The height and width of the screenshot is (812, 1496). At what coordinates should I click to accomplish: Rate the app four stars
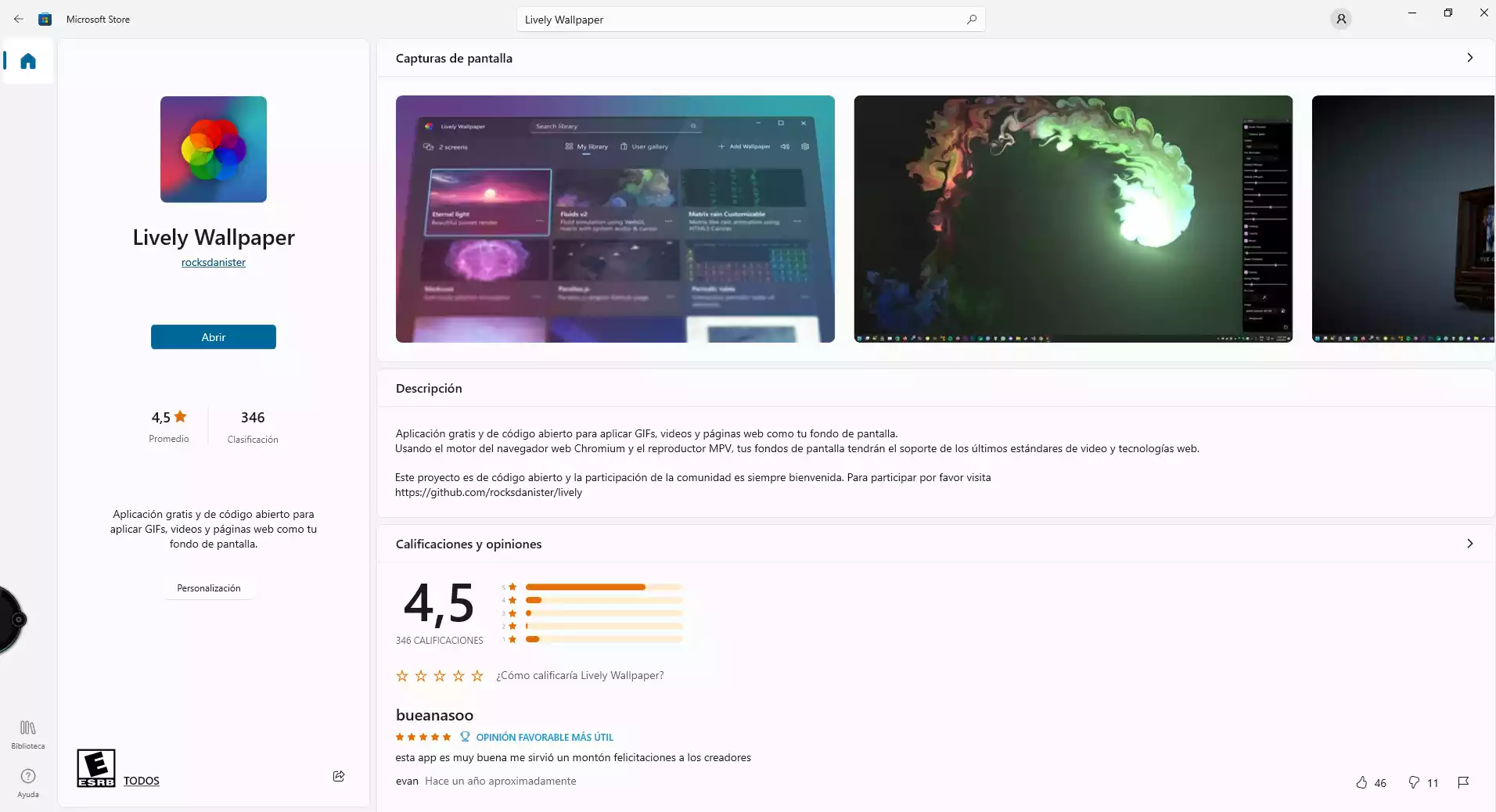pyautogui.click(x=459, y=676)
